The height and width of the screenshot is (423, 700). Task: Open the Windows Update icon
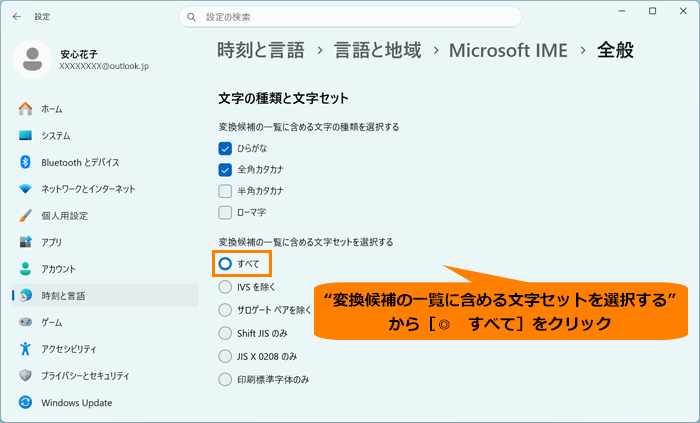pyautogui.click(x=25, y=402)
